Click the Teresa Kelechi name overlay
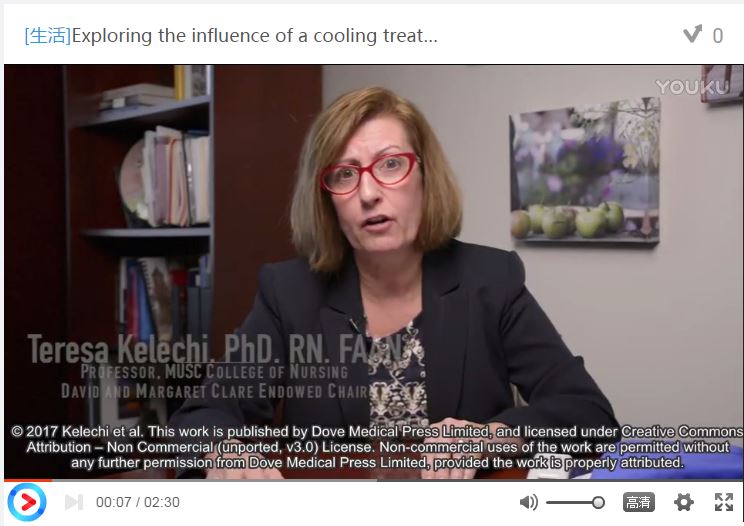The image size is (744, 526). coord(216,349)
